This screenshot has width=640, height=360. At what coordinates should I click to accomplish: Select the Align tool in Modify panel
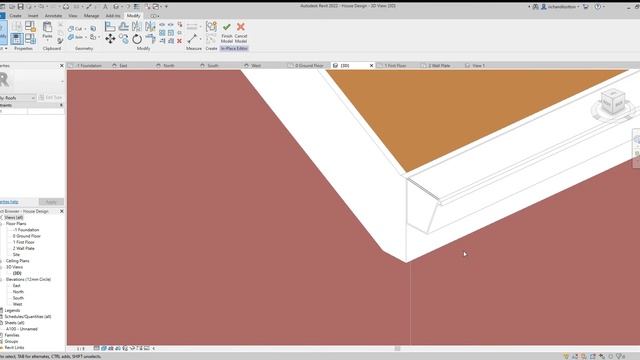[x=110, y=27]
